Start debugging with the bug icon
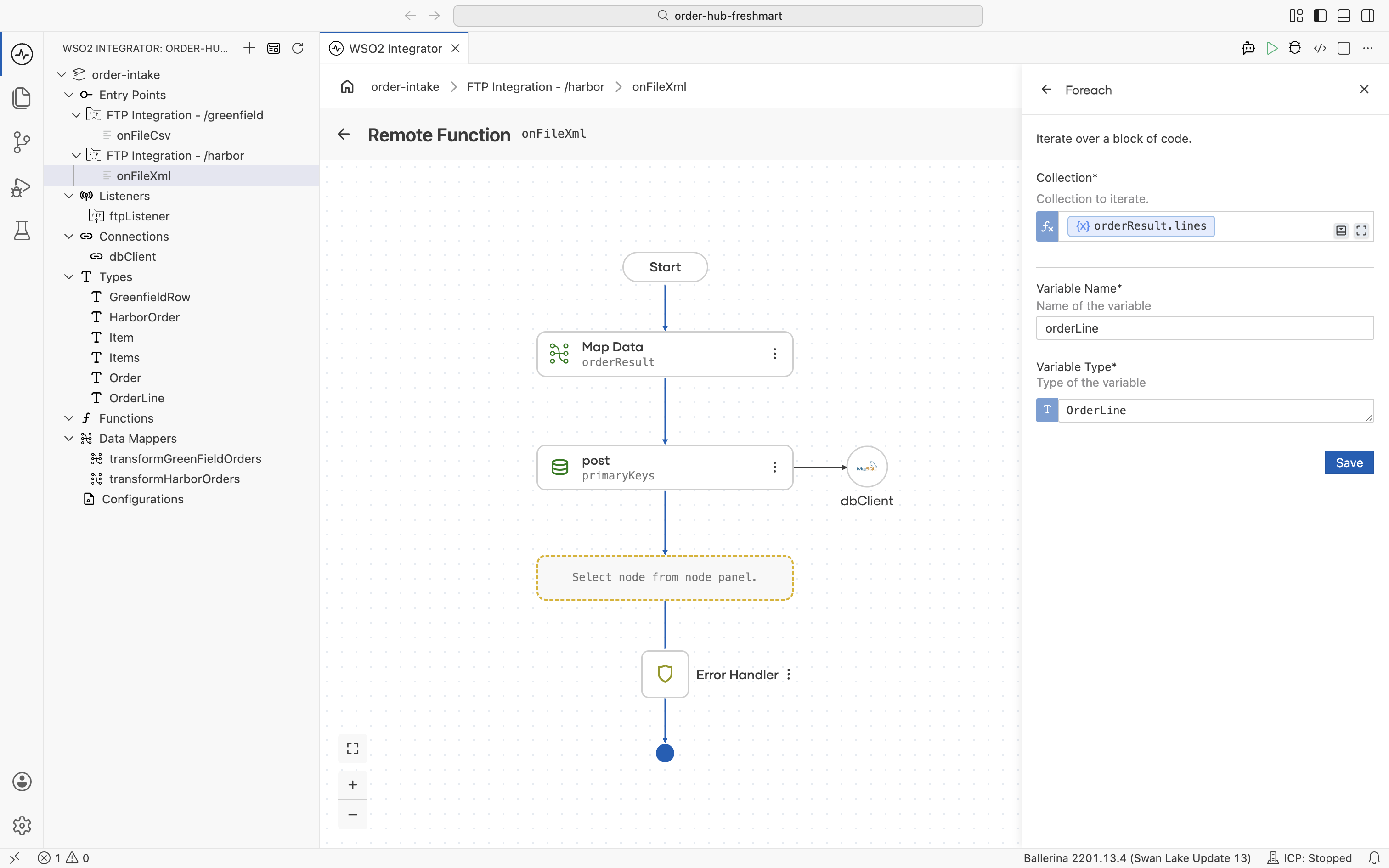 (x=1295, y=48)
